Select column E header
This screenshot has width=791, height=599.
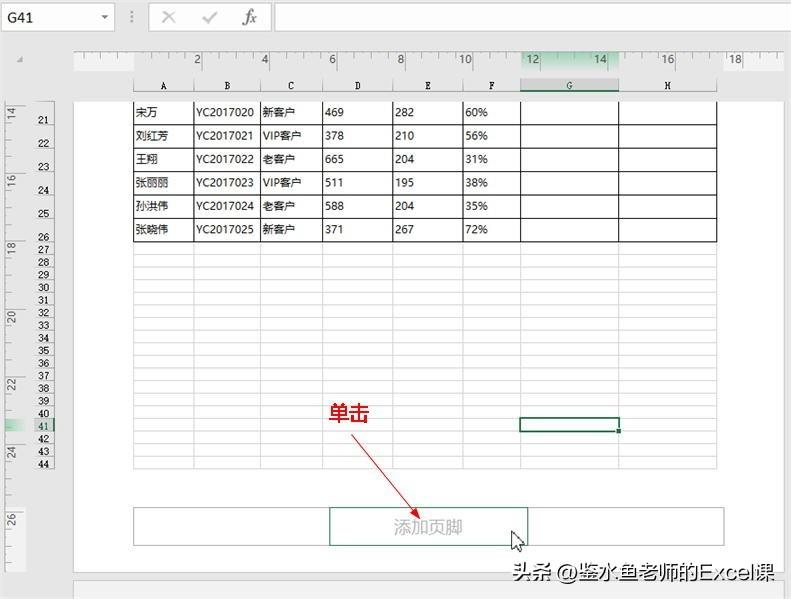pyautogui.click(x=428, y=85)
